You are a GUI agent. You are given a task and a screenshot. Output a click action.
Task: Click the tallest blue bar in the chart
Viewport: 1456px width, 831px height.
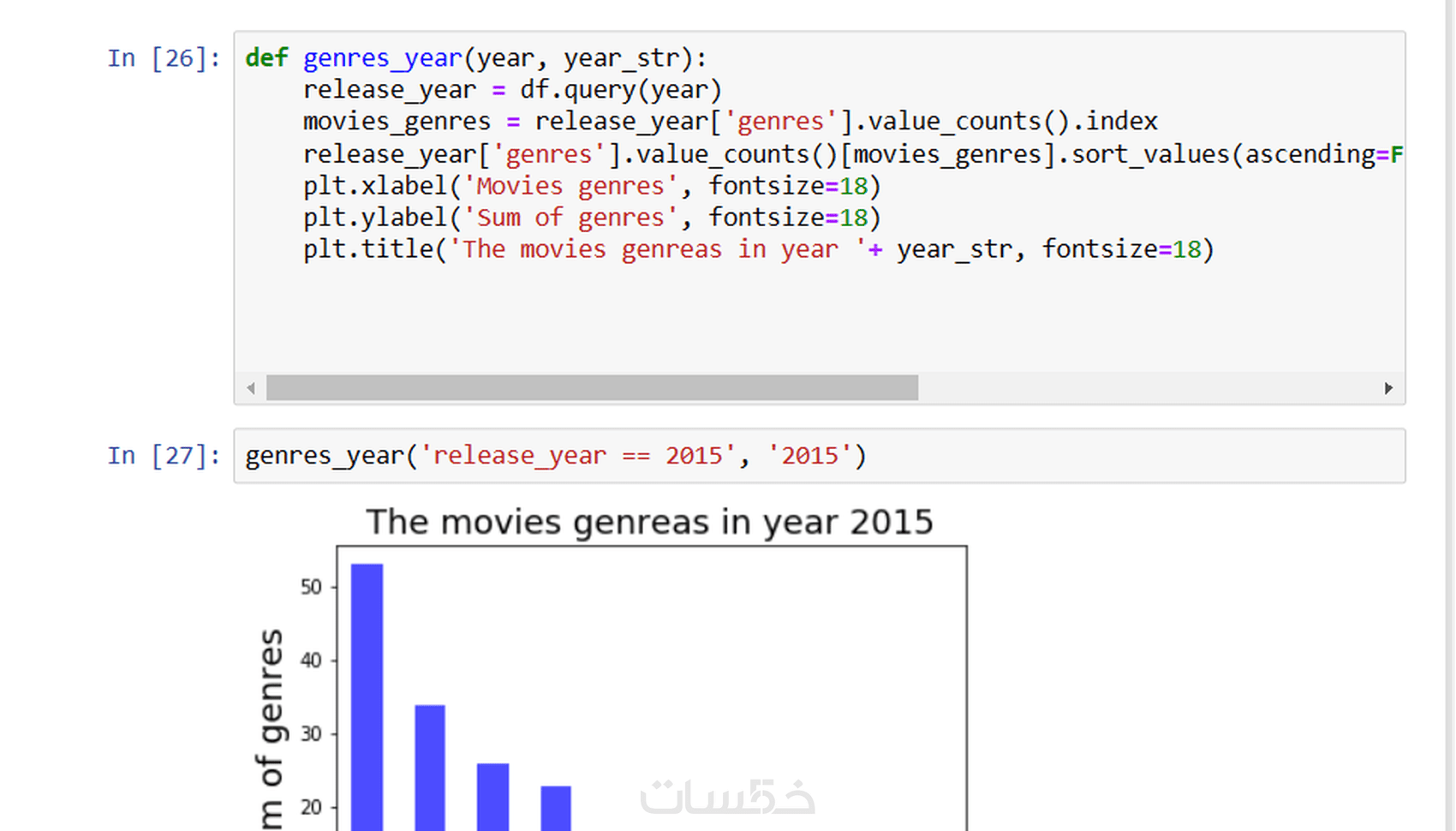pos(367,696)
